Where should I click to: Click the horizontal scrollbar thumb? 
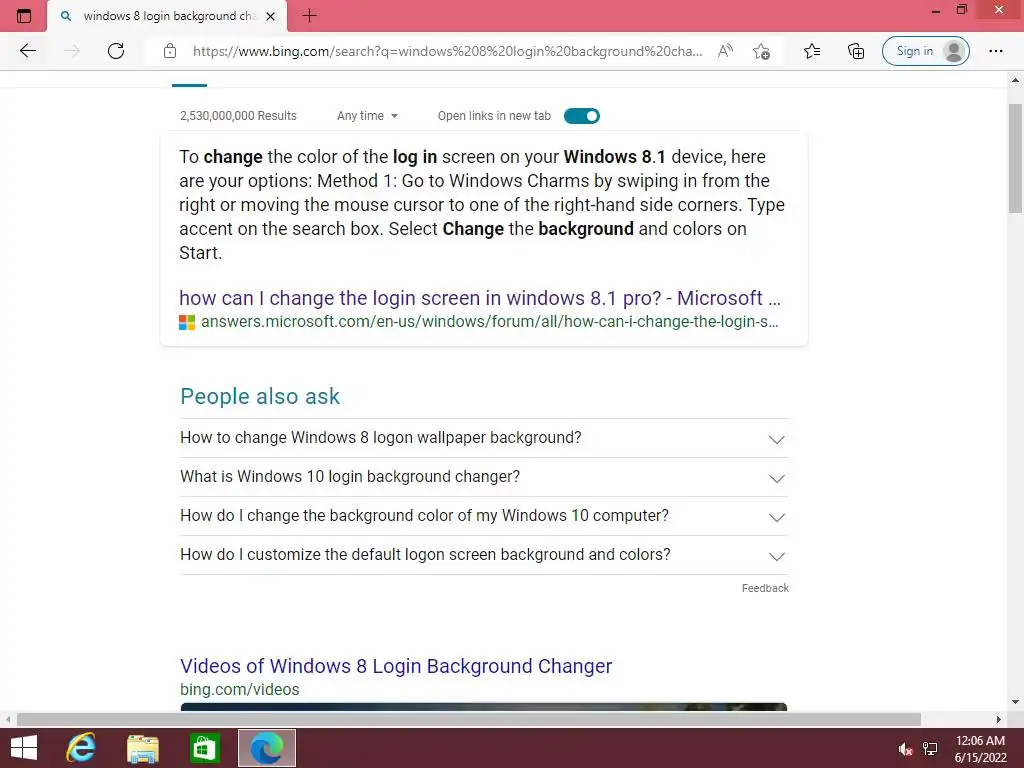click(469, 719)
